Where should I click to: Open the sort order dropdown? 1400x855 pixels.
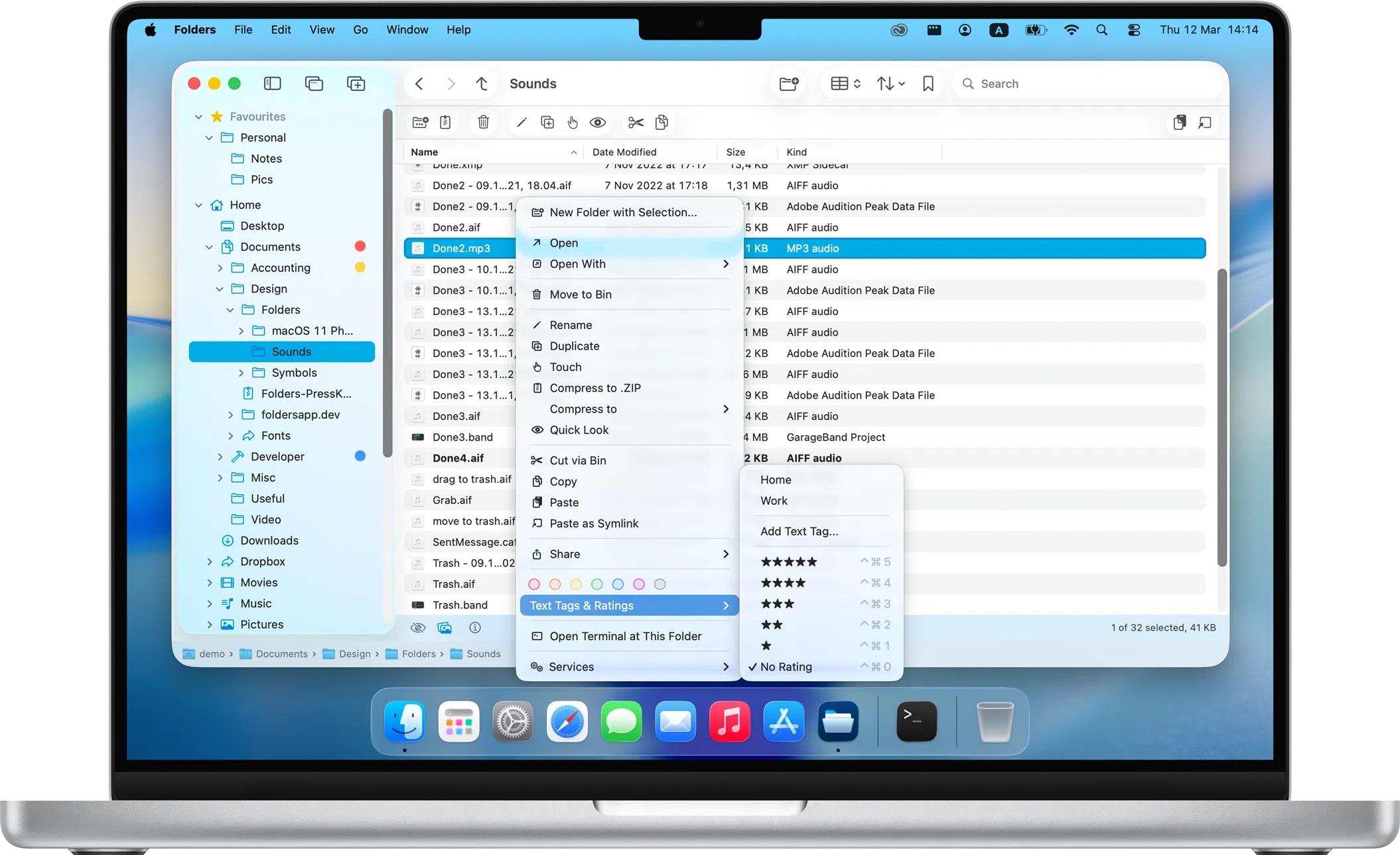(x=890, y=84)
